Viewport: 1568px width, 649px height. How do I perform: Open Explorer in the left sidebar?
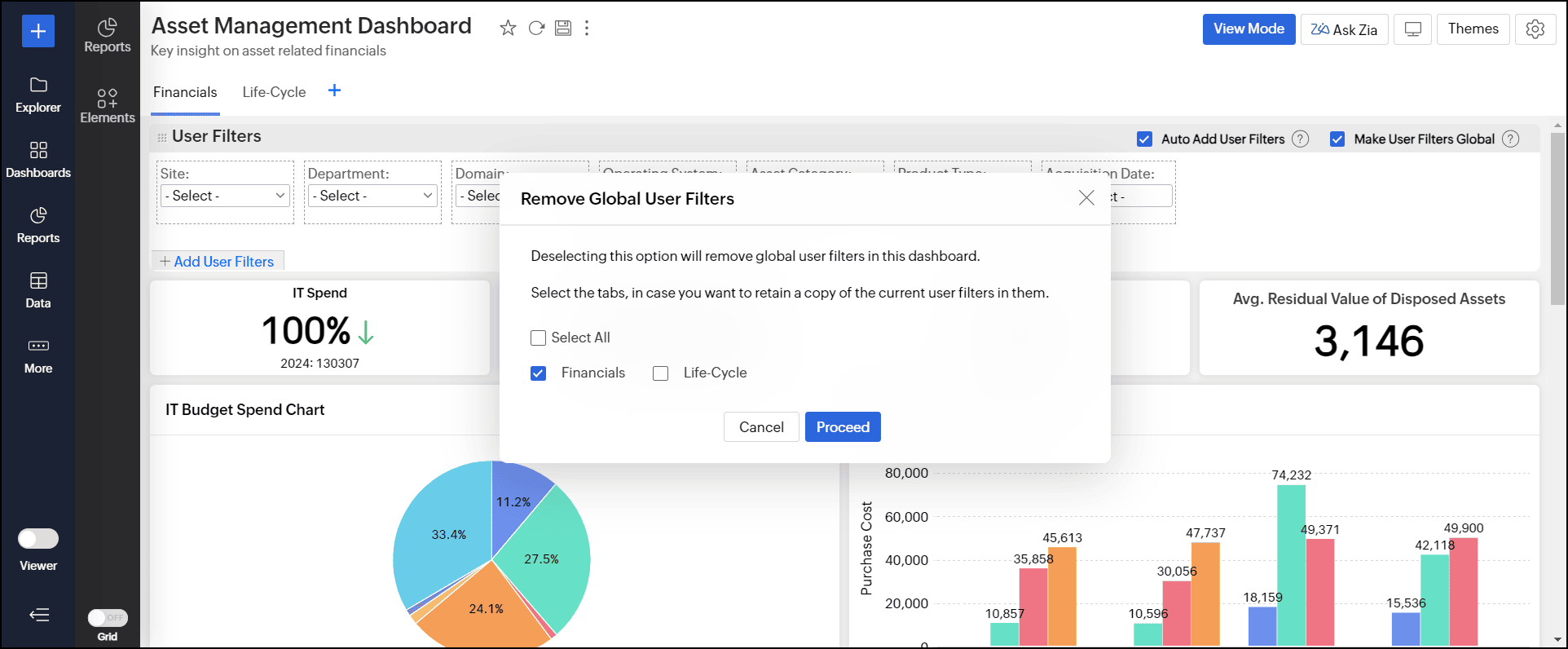37,95
